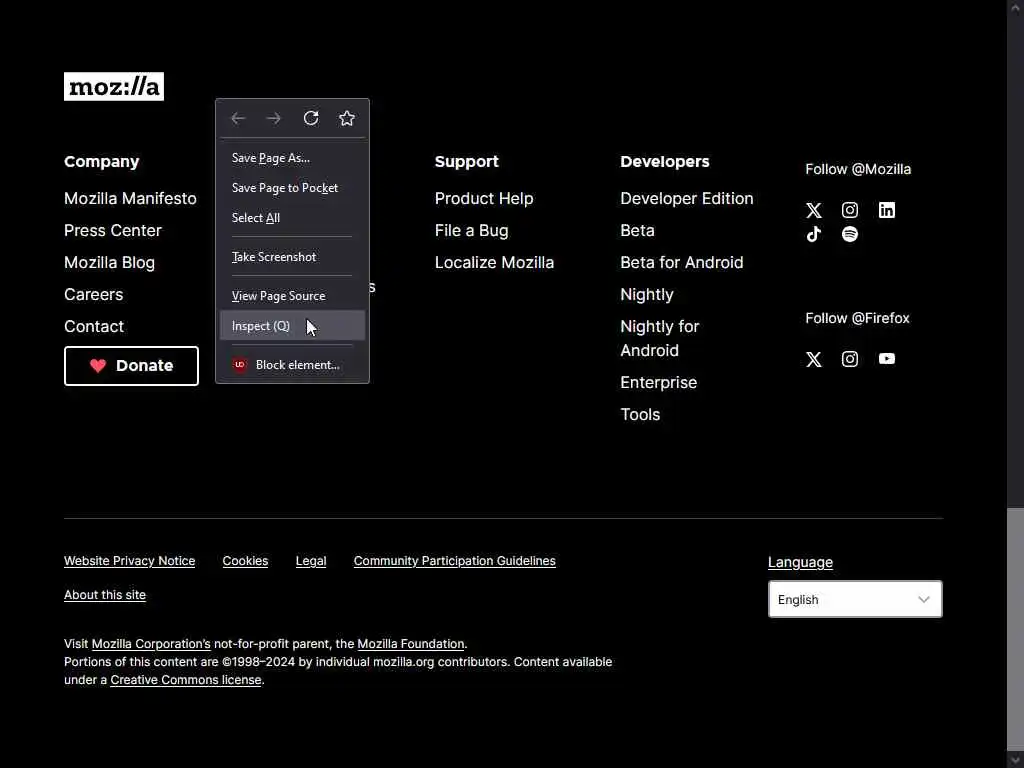Click File a Bug link
The image size is (1024, 768).
coord(472,231)
